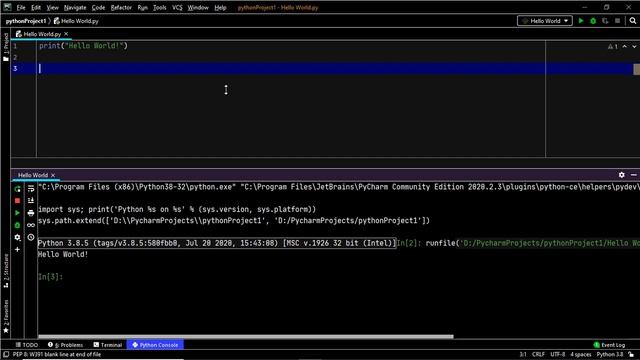
Task: Click the yellow warning stripe in editor scrollbar
Action: (636, 69)
